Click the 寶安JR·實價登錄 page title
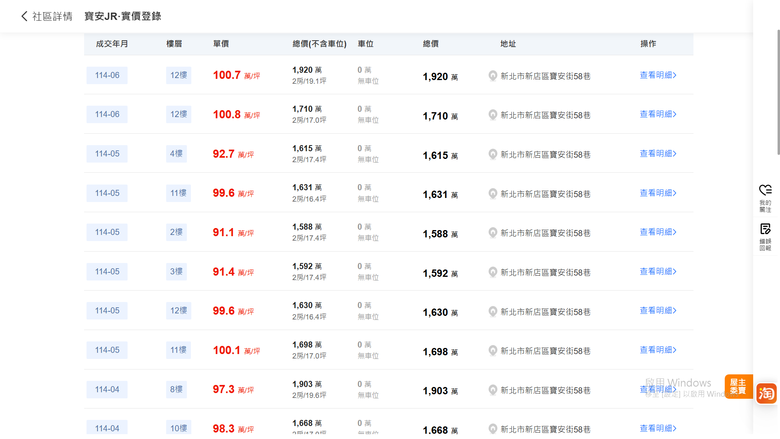780x439 pixels. 123,16
